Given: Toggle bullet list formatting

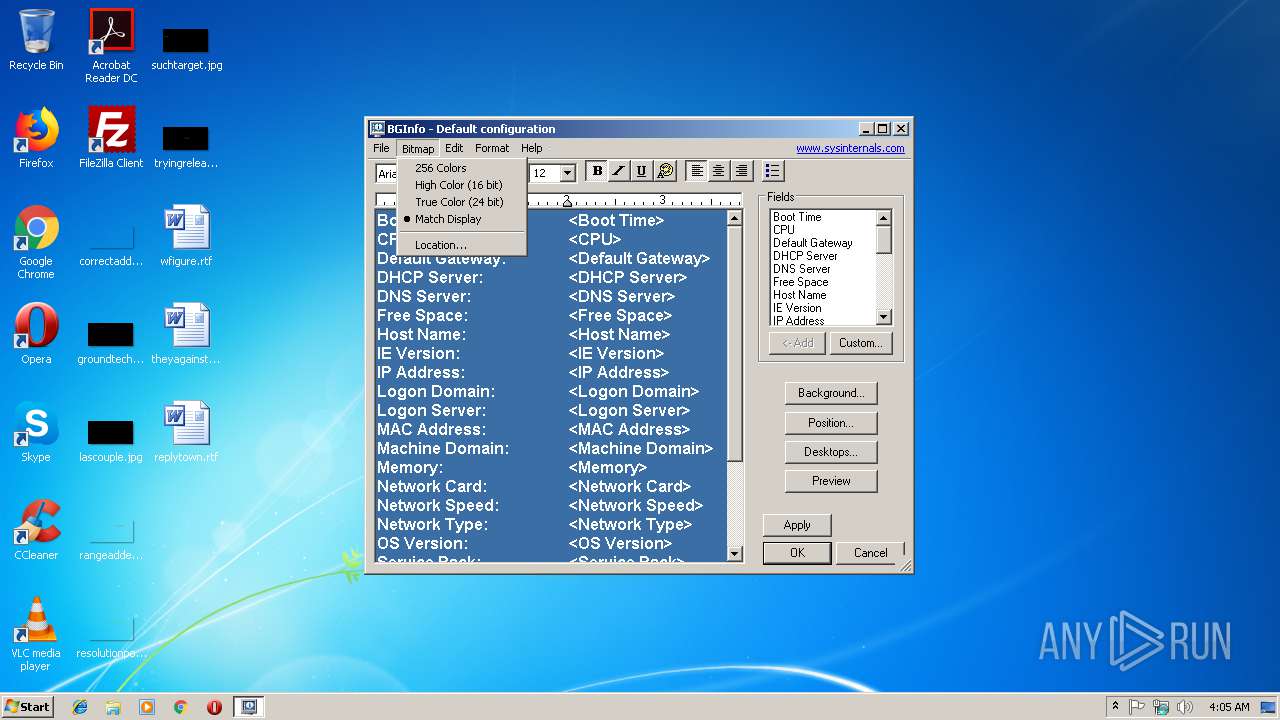Looking at the screenshot, I should (x=772, y=171).
